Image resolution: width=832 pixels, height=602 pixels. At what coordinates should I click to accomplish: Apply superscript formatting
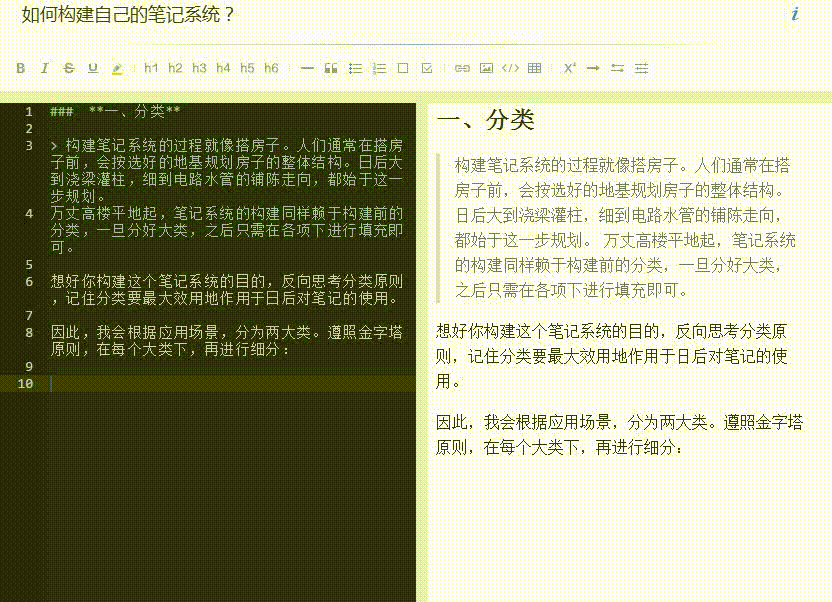click(568, 68)
